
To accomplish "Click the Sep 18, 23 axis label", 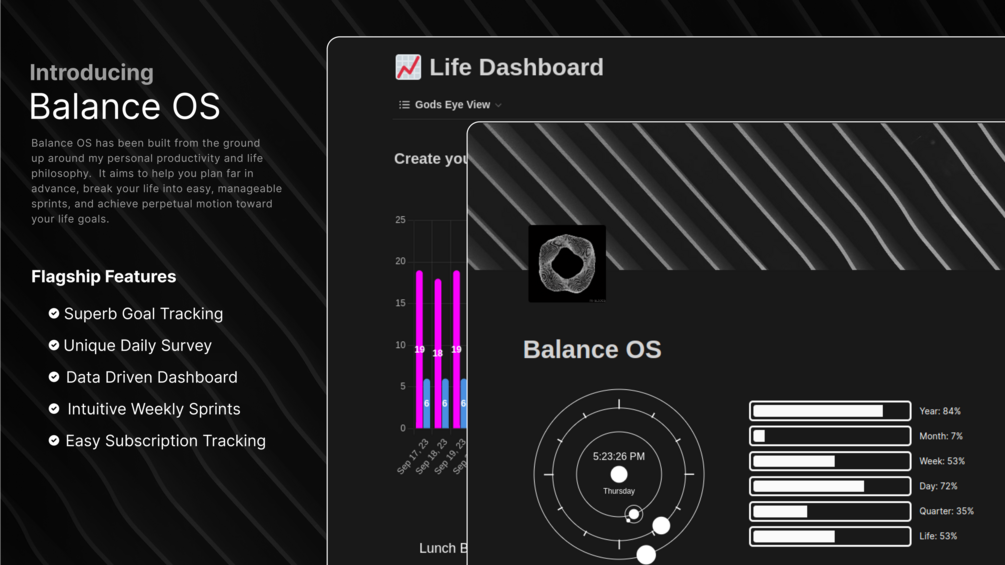I will pyautogui.click(x=431, y=457).
